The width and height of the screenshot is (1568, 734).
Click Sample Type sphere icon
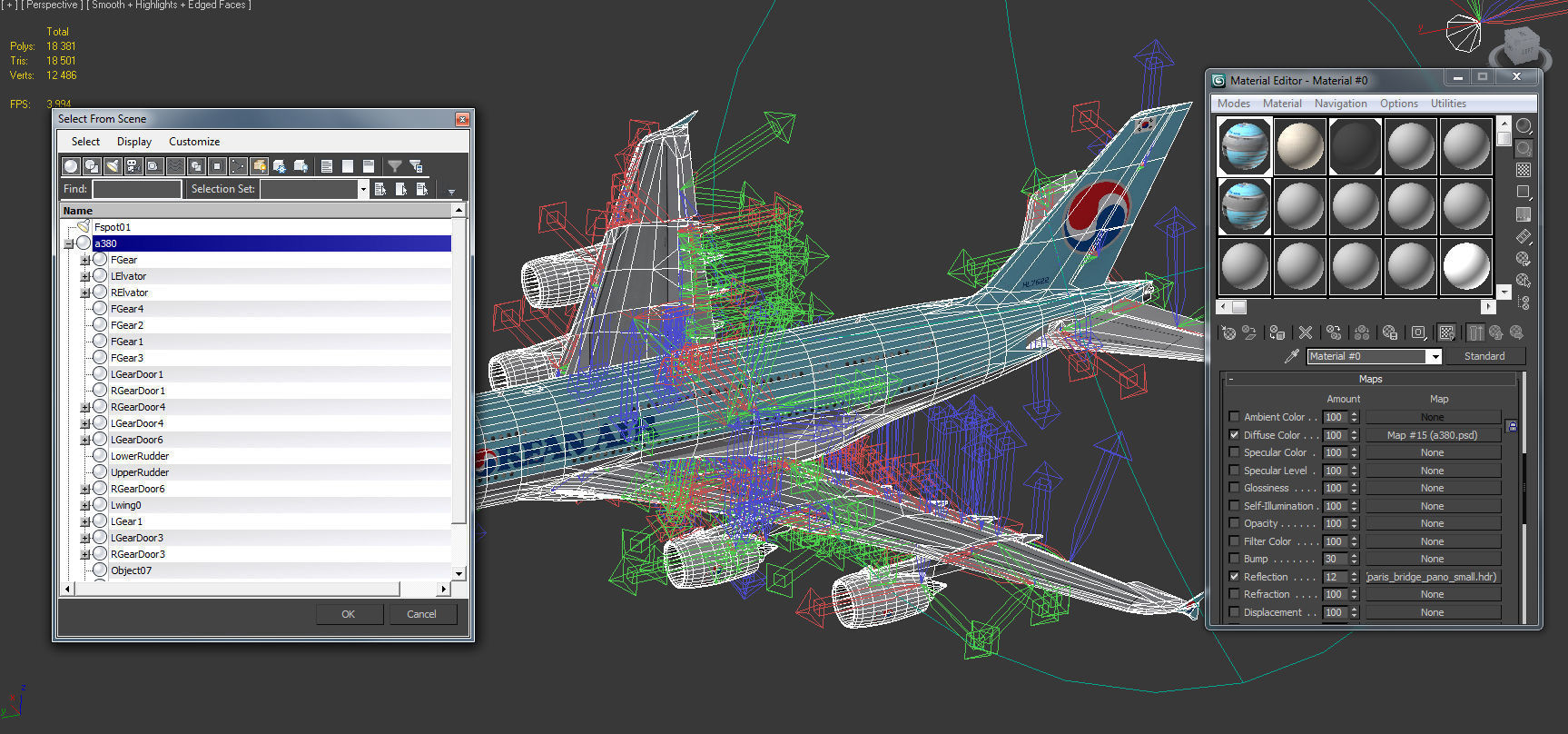click(1524, 126)
